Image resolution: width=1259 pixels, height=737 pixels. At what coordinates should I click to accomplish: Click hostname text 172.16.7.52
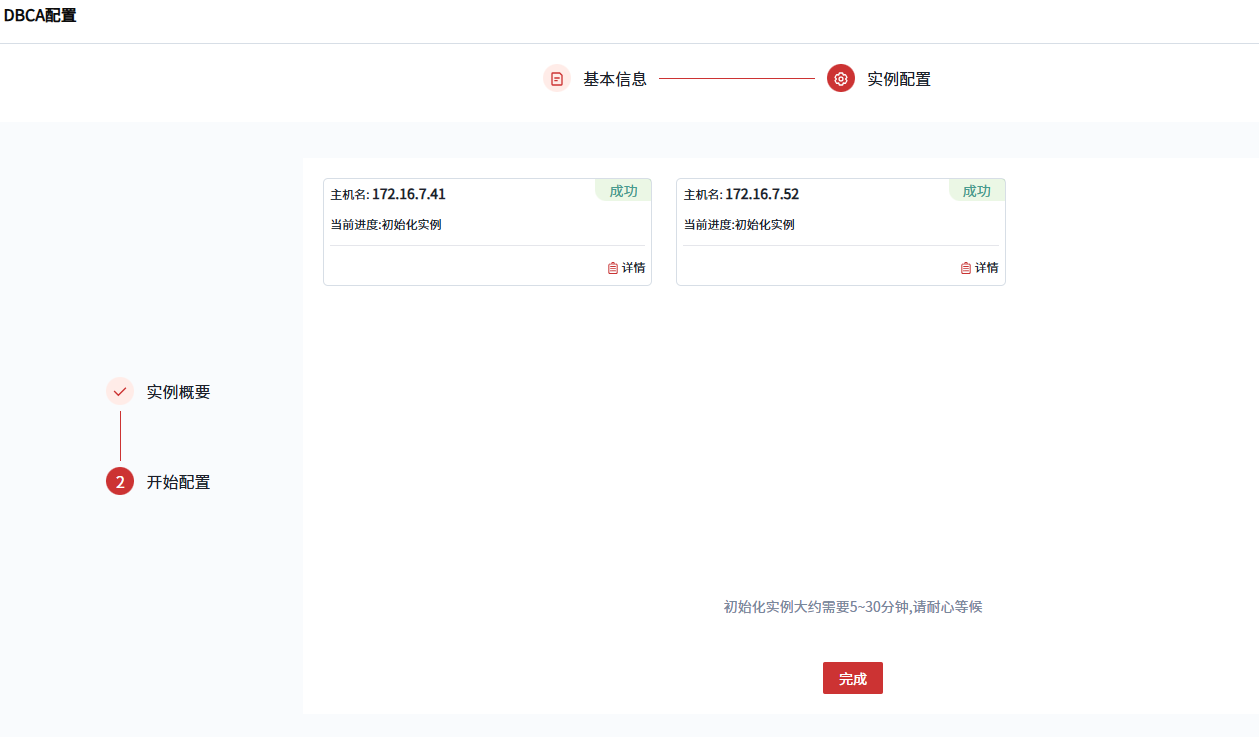pyautogui.click(x=761, y=194)
